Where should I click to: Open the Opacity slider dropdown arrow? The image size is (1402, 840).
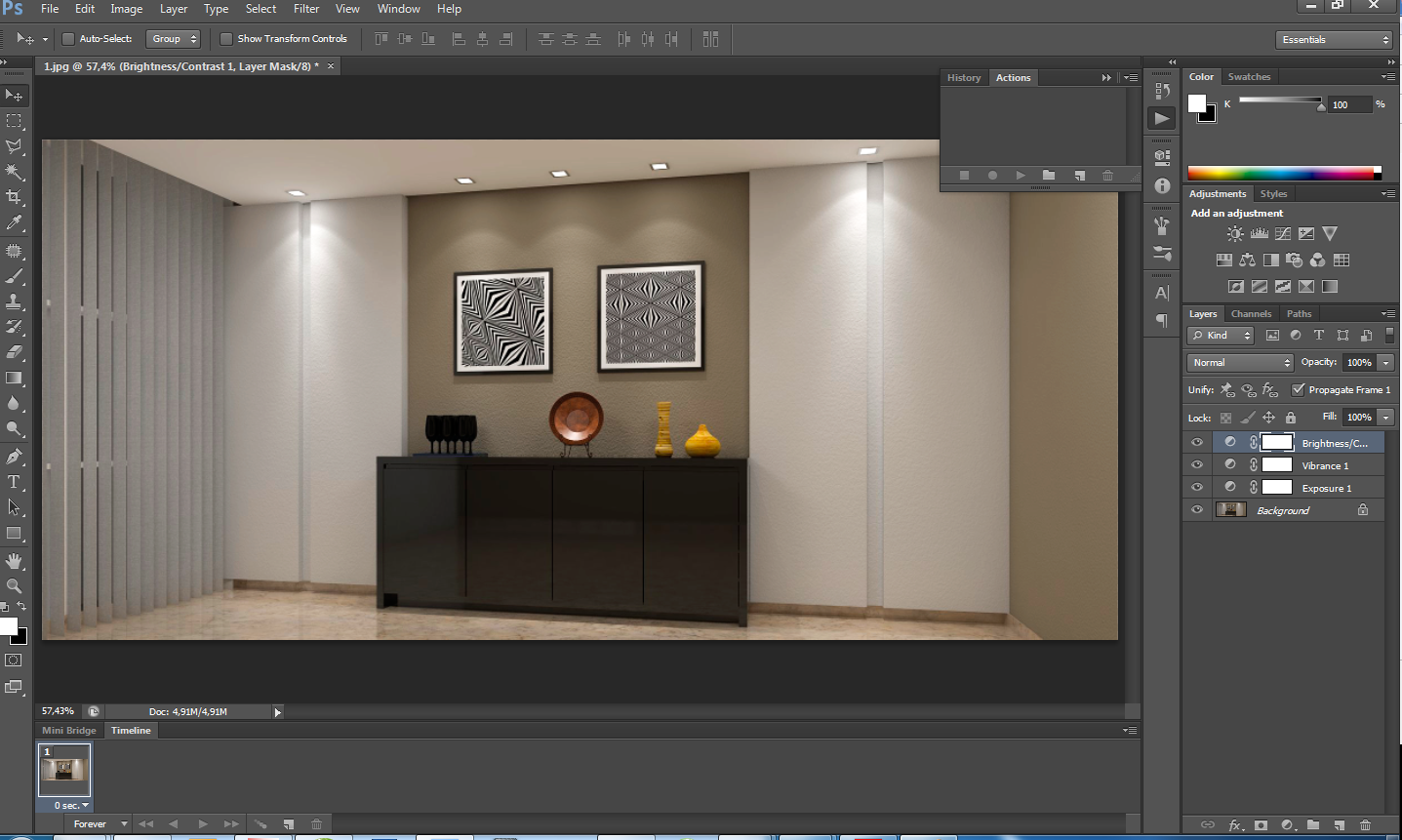[x=1385, y=362]
